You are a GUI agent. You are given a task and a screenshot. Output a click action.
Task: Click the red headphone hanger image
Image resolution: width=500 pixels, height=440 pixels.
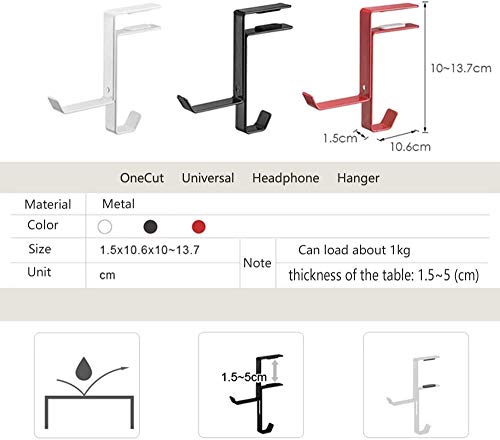pyautogui.click(x=360, y=68)
